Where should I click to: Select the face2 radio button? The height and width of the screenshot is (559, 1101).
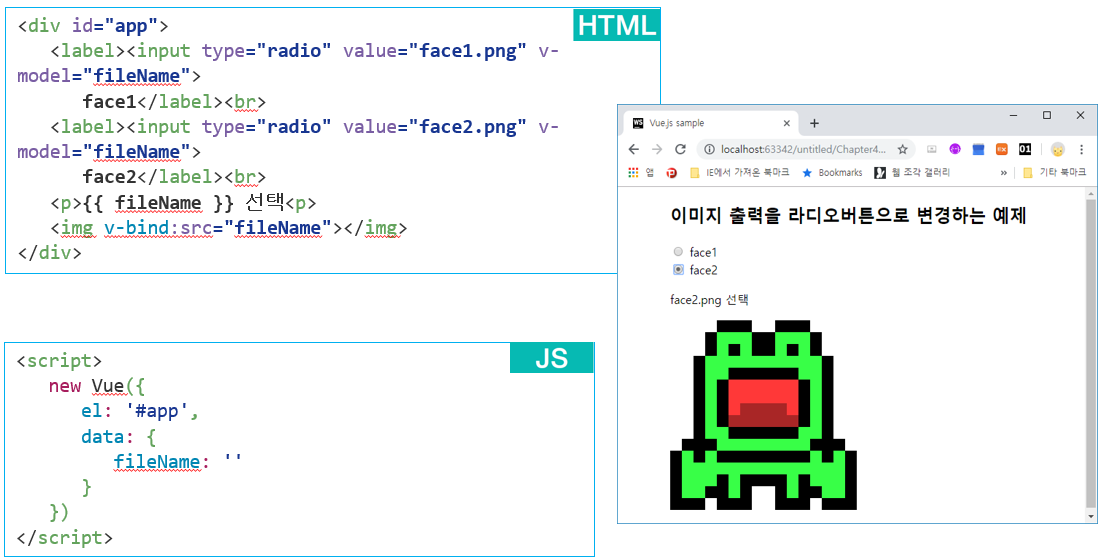point(678,270)
